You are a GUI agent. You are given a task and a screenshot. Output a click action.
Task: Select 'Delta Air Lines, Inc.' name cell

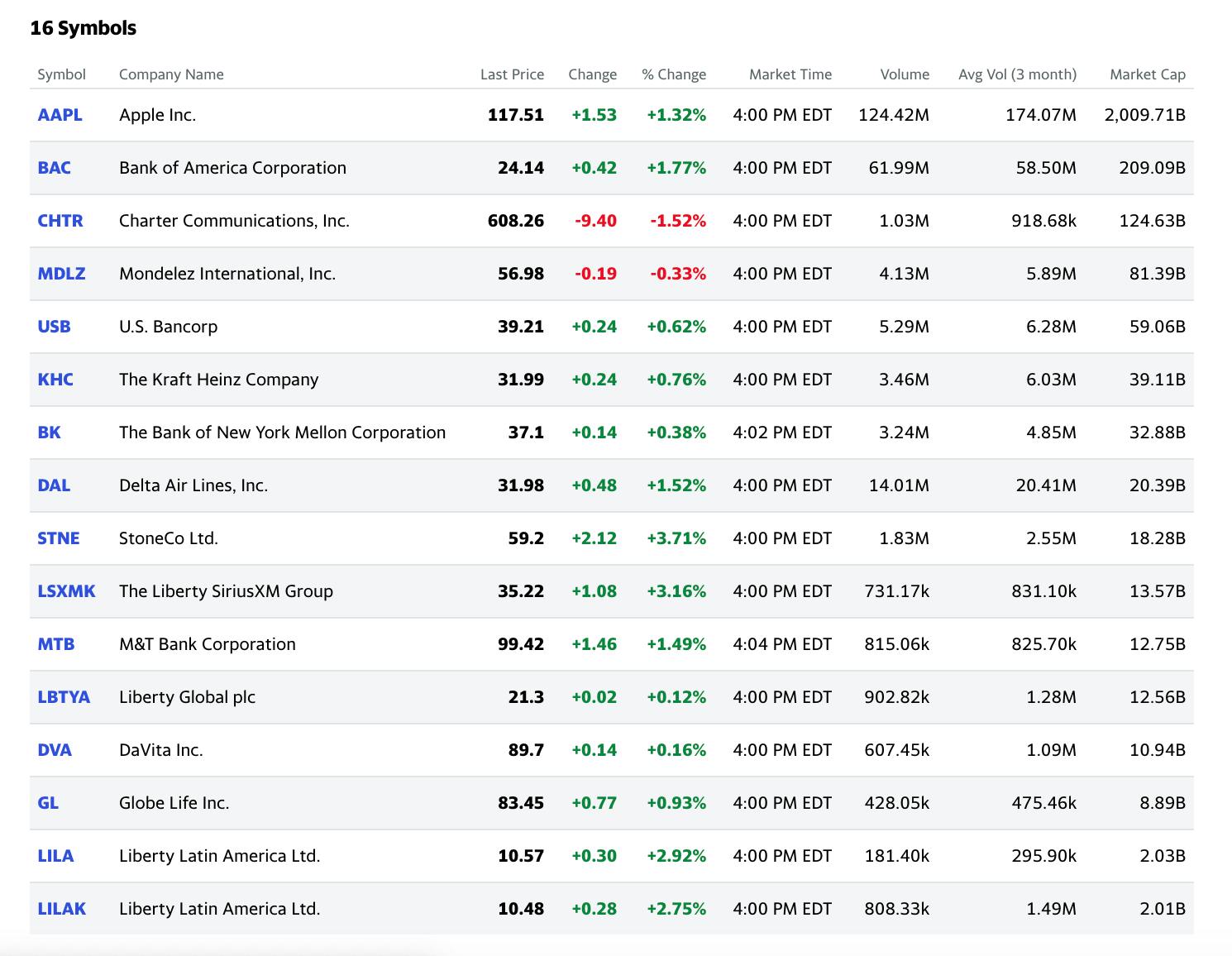click(193, 485)
